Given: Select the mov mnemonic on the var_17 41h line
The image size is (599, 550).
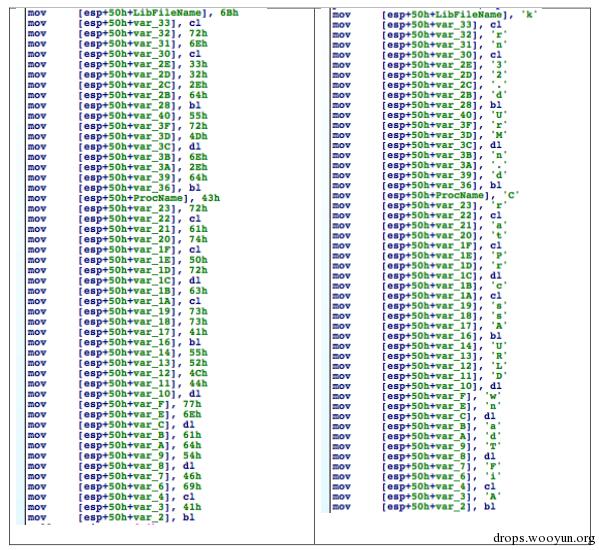Looking at the screenshot, I should (x=37, y=332).
